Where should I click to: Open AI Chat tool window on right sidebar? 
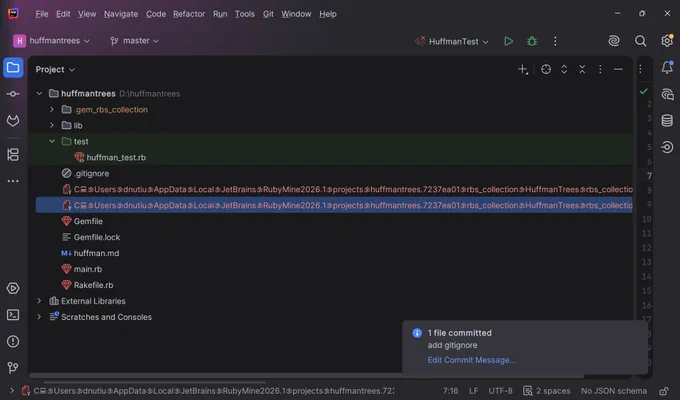click(x=667, y=94)
